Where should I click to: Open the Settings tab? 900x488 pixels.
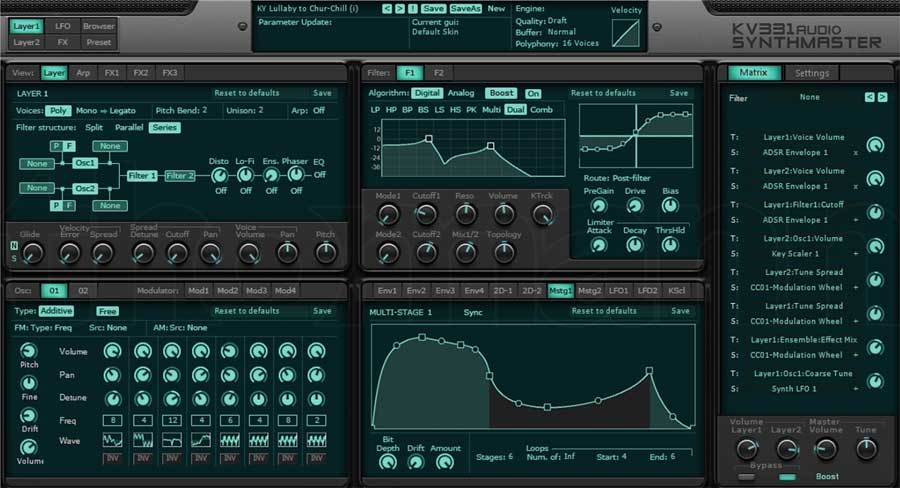[812, 73]
